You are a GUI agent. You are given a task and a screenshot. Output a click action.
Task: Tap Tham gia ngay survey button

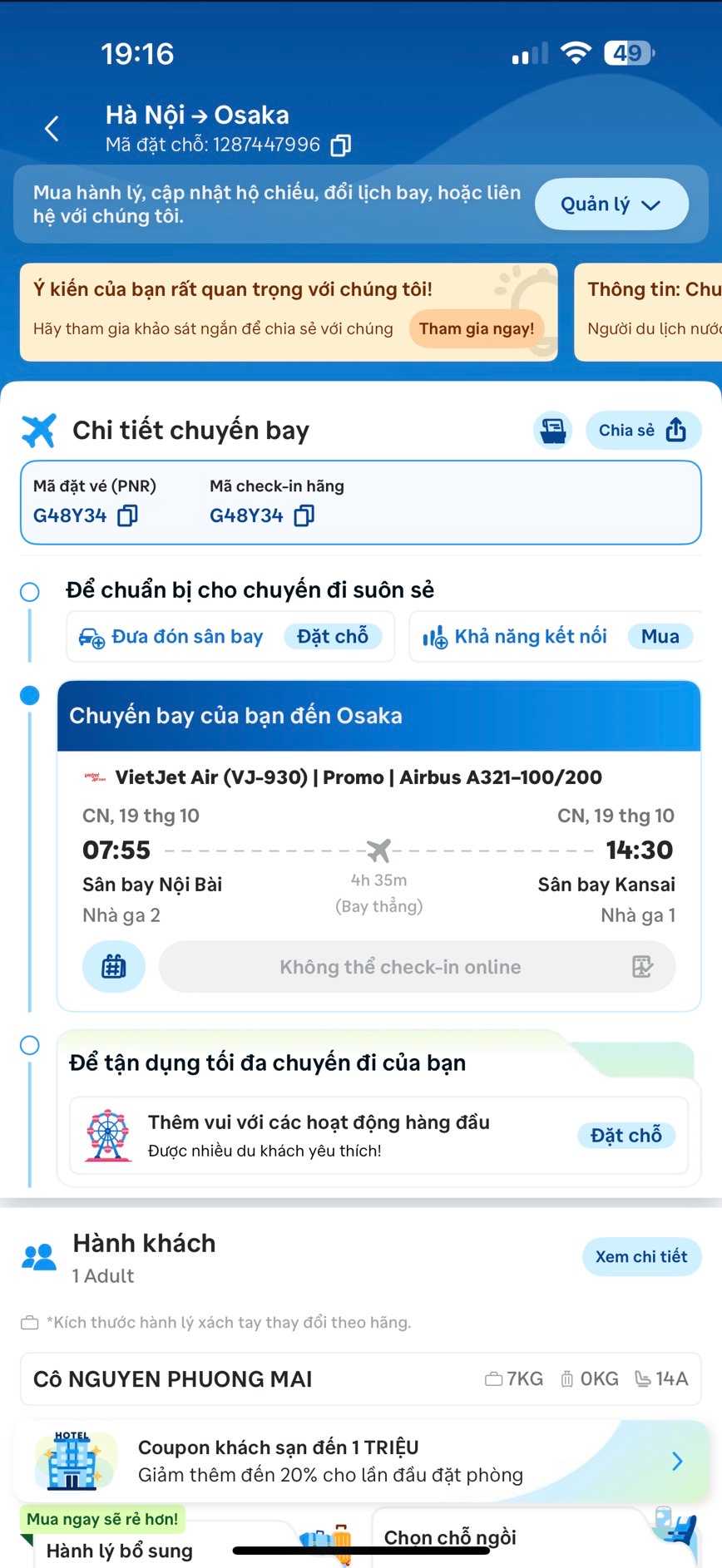[477, 328]
